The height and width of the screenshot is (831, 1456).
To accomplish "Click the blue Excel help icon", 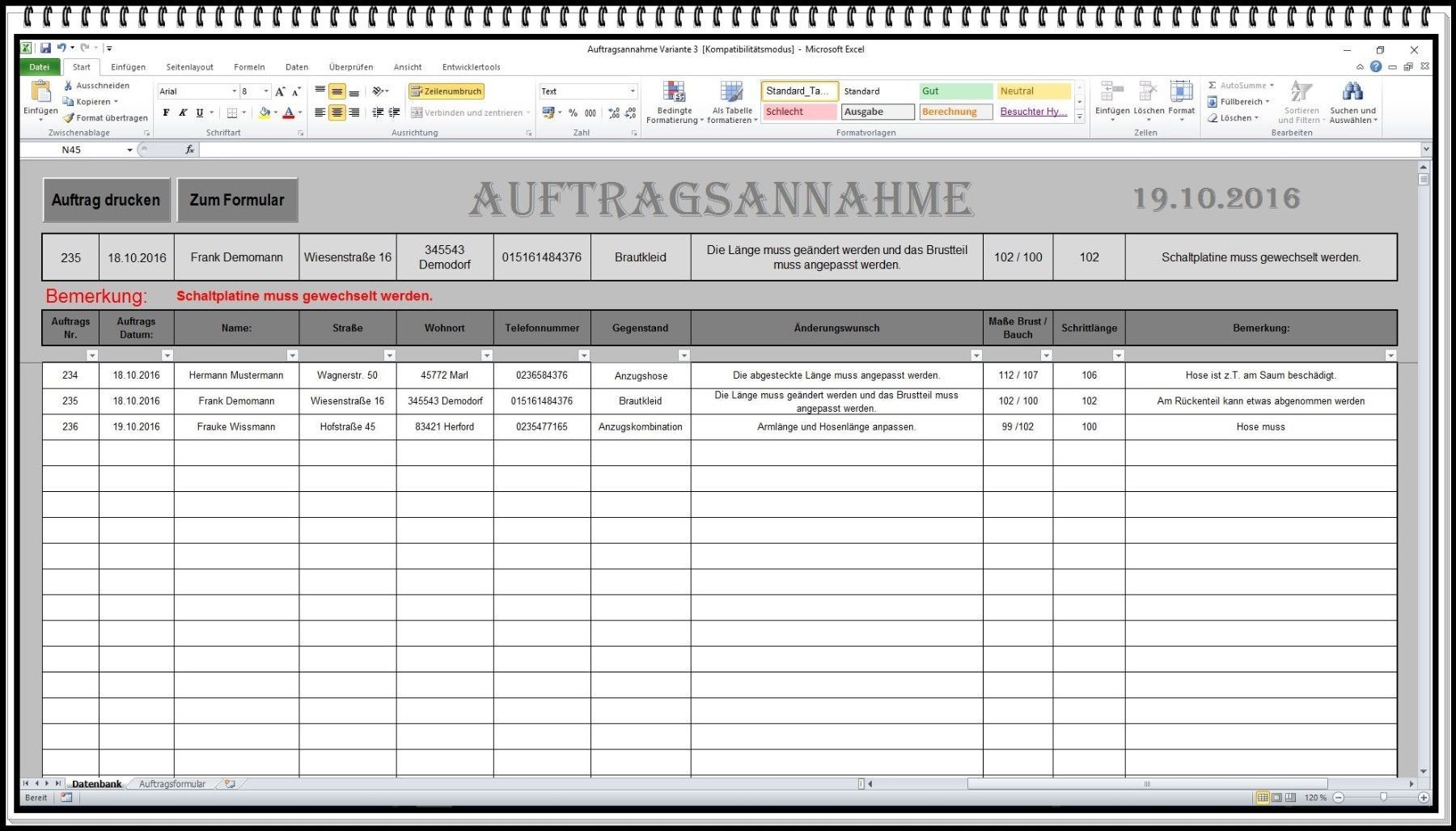I will pyautogui.click(x=1376, y=67).
